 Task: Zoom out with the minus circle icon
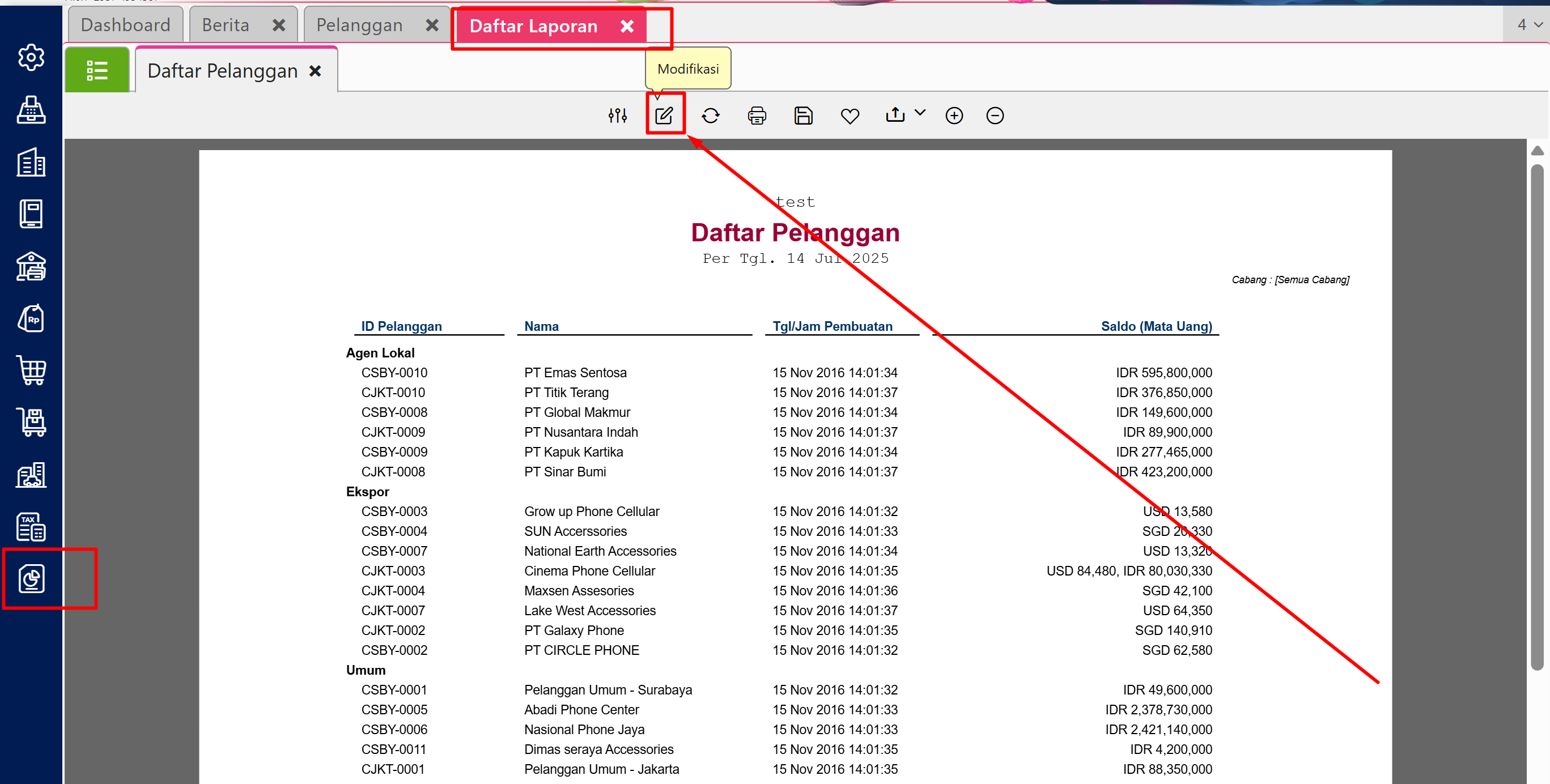click(x=995, y=116)
